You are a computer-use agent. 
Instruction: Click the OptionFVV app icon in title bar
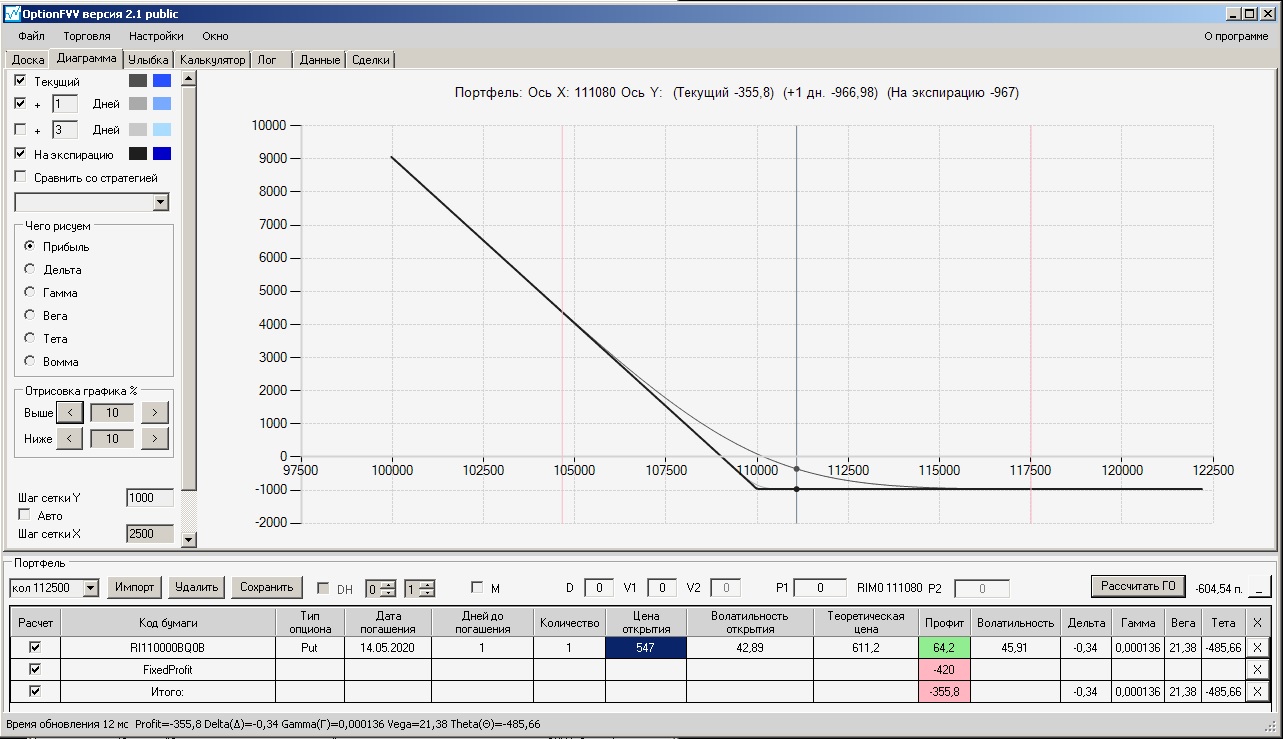(x=13, y=14)
